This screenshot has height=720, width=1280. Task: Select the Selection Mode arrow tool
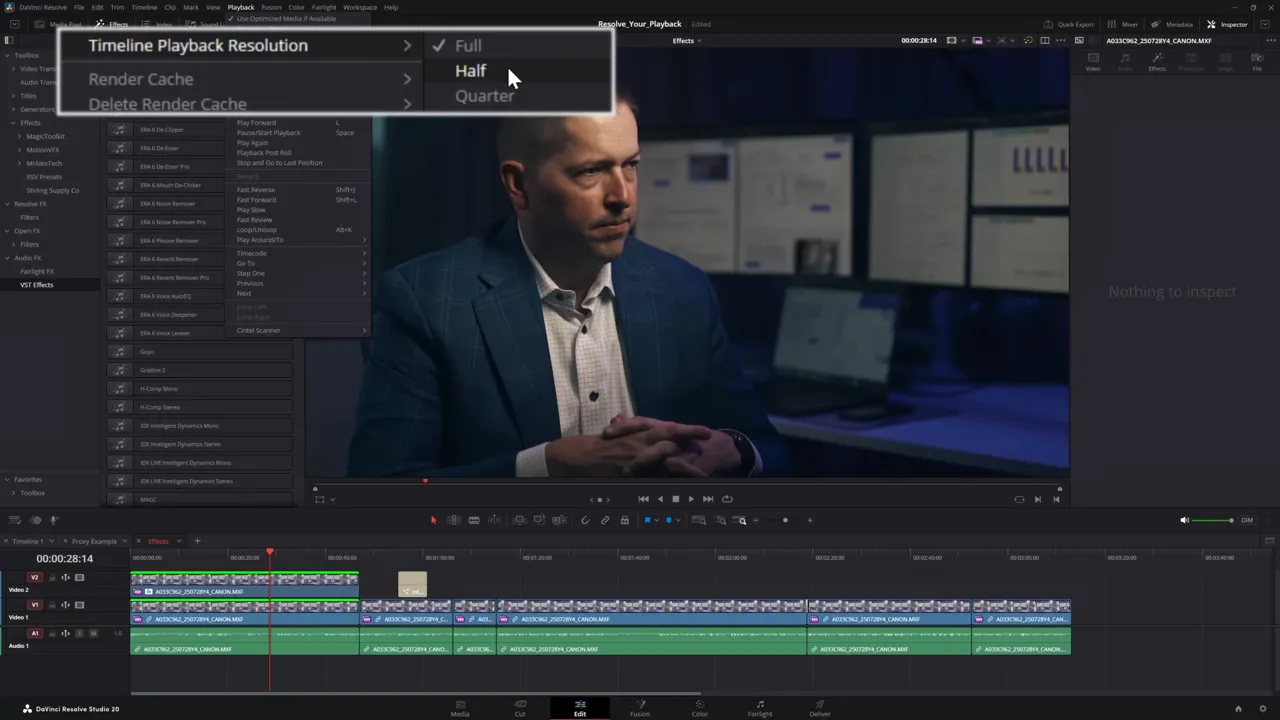point(433,520)
